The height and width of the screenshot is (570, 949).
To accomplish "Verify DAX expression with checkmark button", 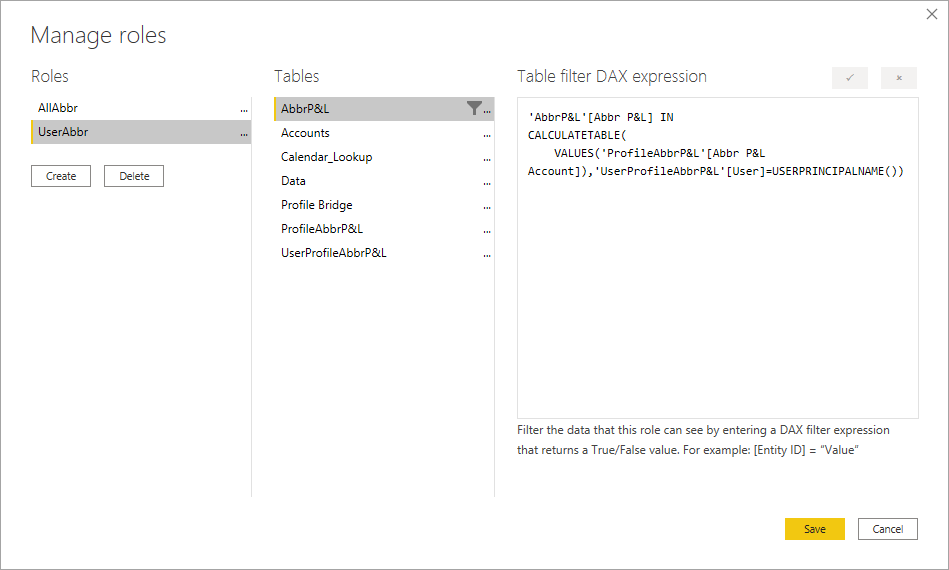I will point(850,78).
